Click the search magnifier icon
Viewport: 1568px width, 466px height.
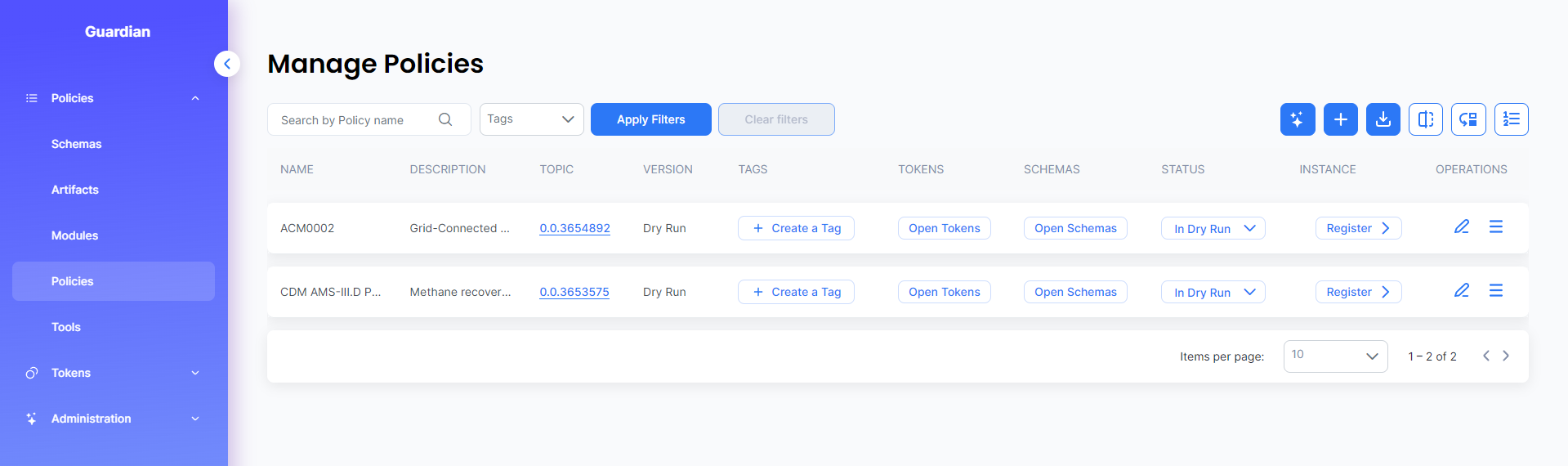click(x=445, y=119)
